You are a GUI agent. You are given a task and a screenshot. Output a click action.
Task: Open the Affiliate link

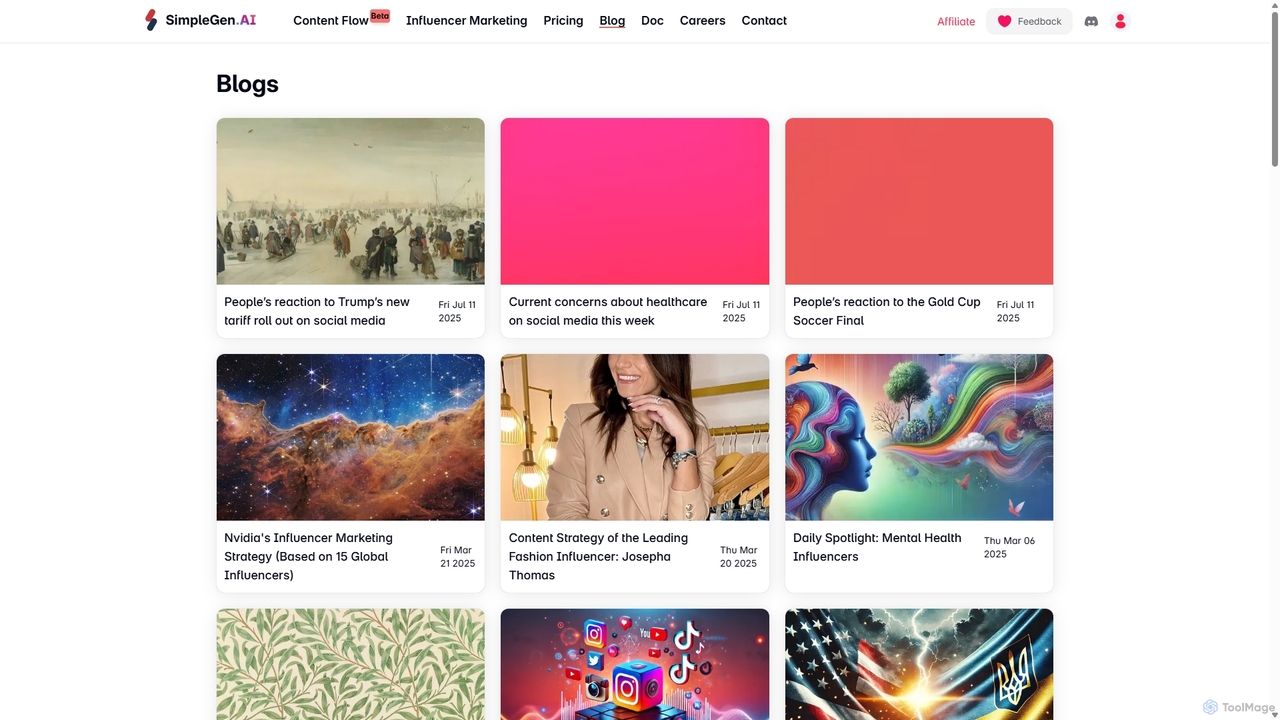(956, 21)
